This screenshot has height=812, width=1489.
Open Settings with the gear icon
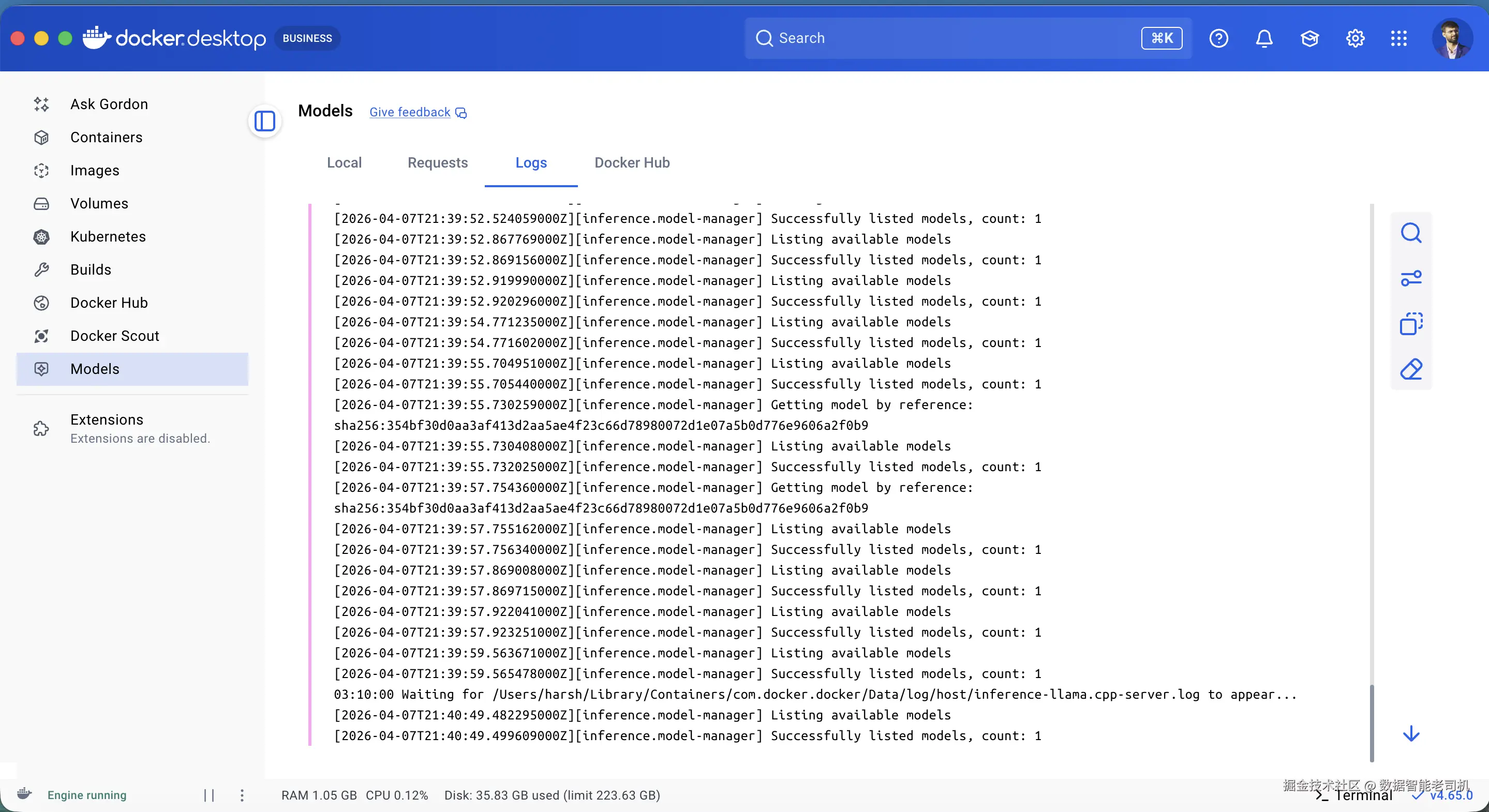pyautogui.click(x=1355, y=38)
